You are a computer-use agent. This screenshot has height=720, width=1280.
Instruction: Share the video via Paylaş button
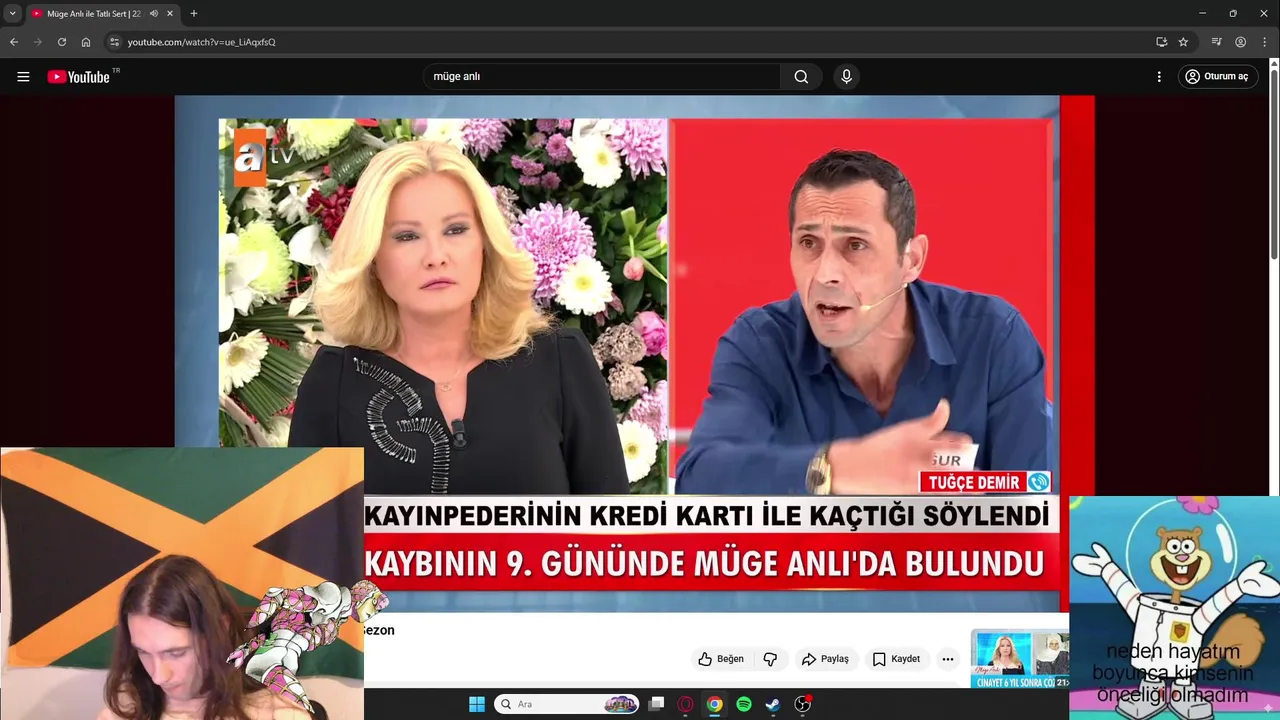pos(825,659)
